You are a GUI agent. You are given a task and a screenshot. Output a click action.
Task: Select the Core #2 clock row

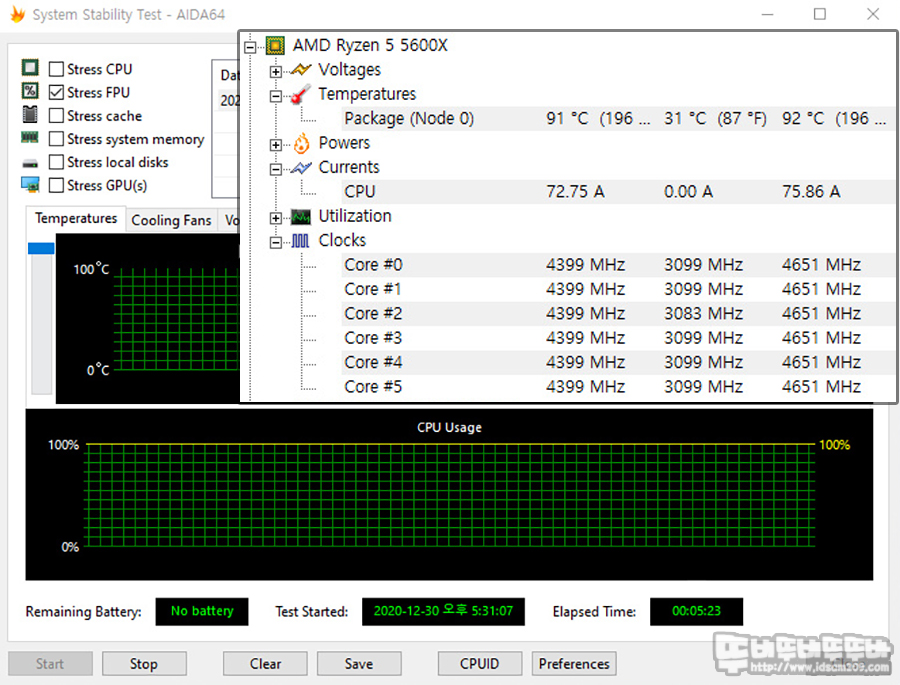[618, 314]
